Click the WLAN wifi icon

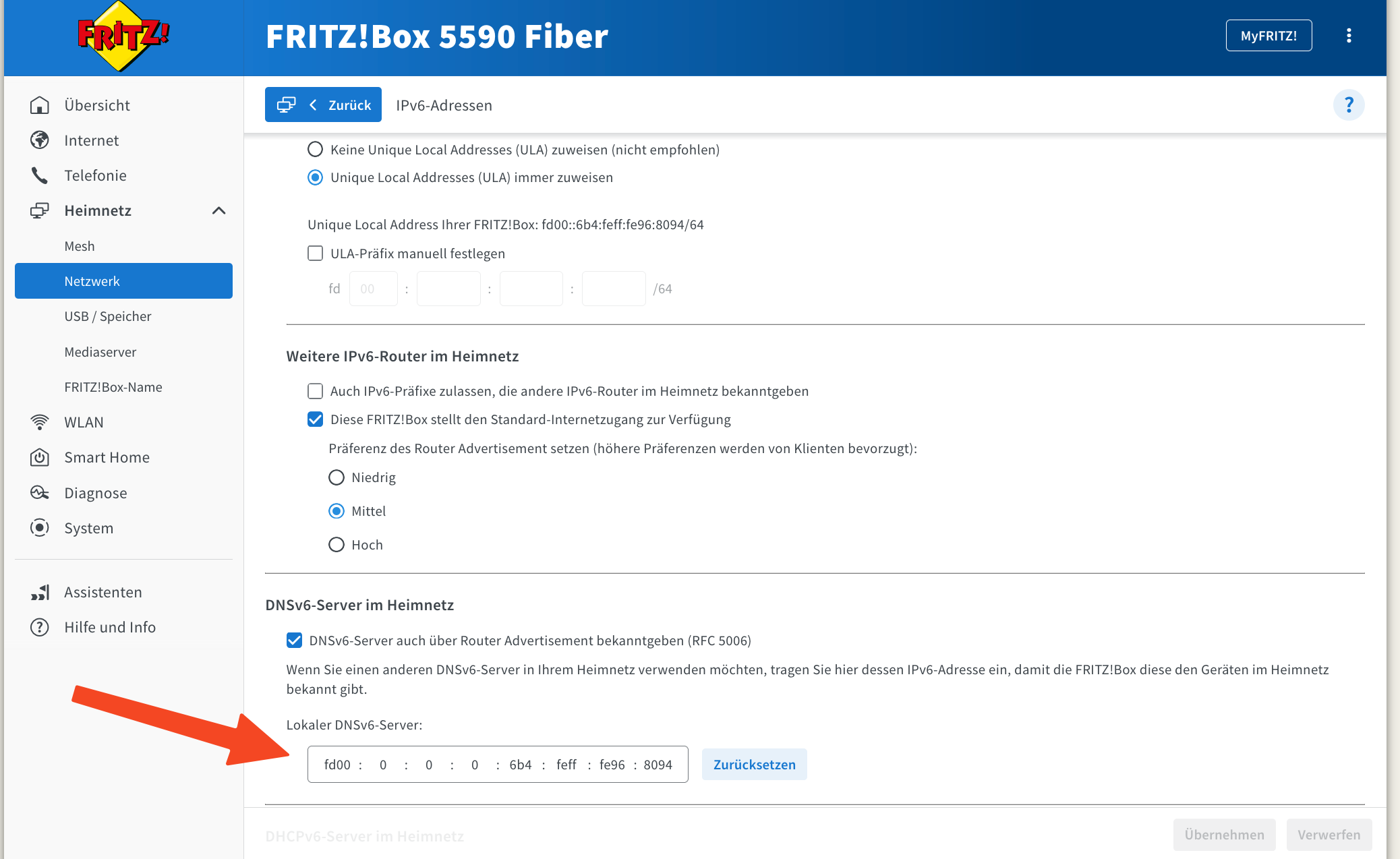tap(40, 422)
